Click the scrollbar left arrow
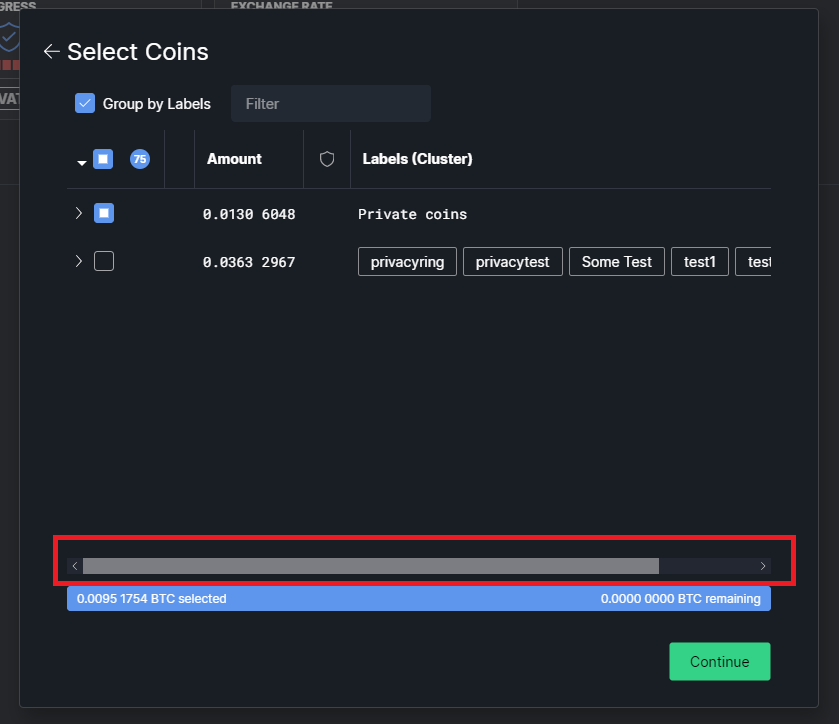Viewport: 839px width, 724px height. point(75,566)
